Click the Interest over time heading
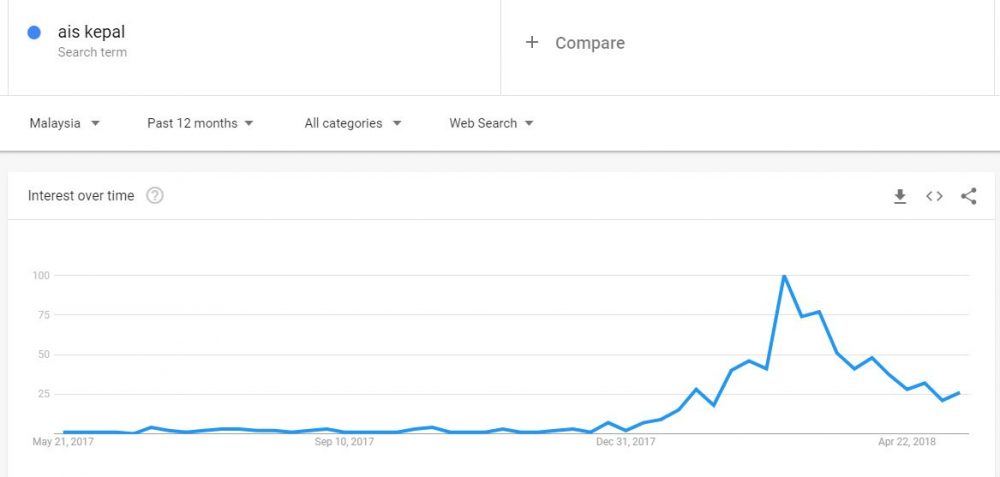Image resolution: width=1000 pixels, height=477 pixels. click(x=81, y=196)
